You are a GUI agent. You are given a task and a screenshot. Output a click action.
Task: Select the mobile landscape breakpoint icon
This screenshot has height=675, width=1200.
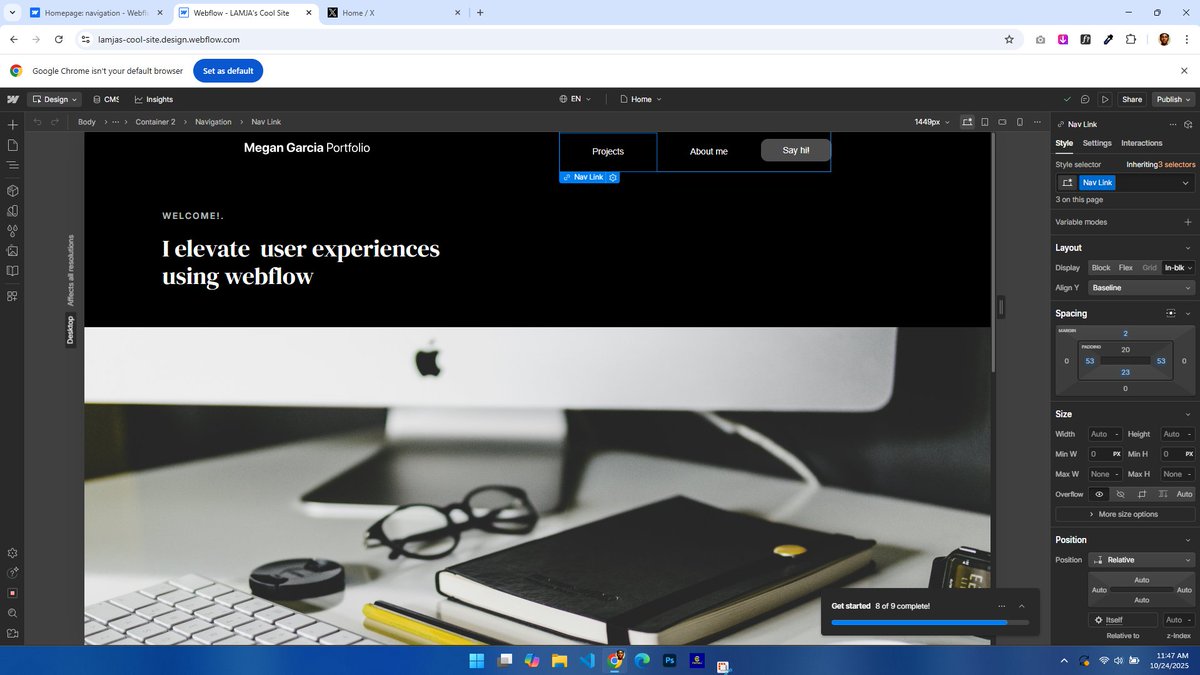1002,122
